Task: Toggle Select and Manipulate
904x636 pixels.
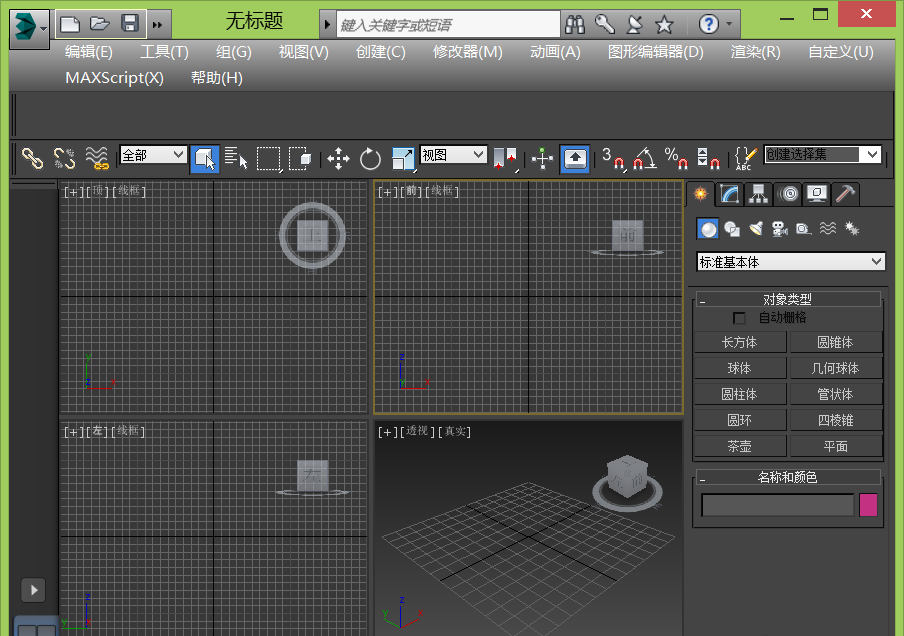Action: (x=543, y=158)
